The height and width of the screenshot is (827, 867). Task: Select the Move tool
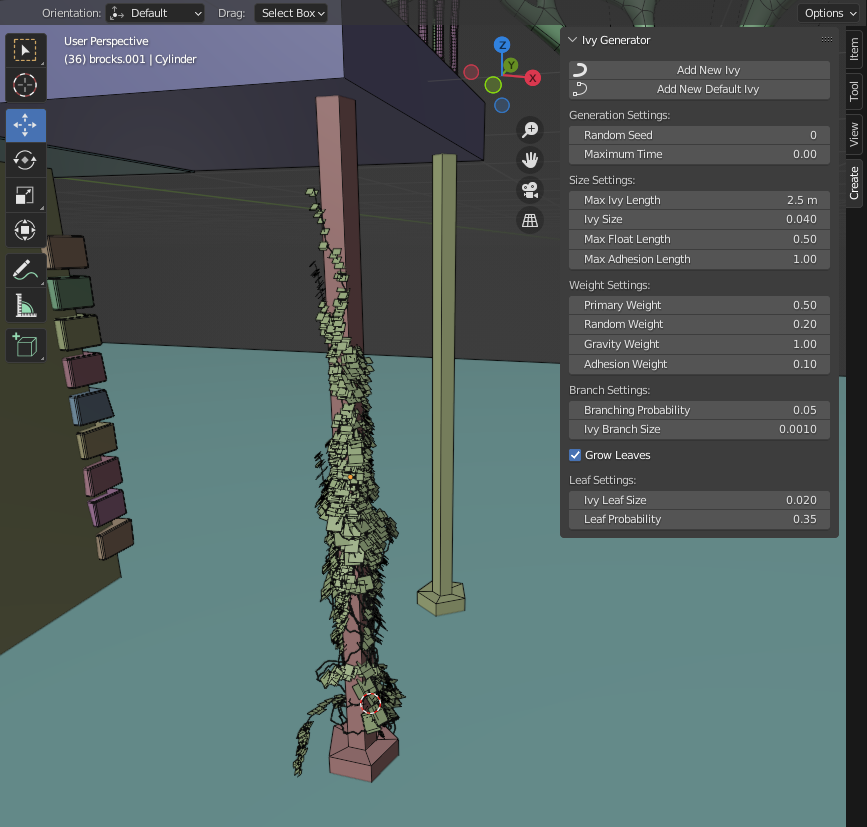click(25, 125)
